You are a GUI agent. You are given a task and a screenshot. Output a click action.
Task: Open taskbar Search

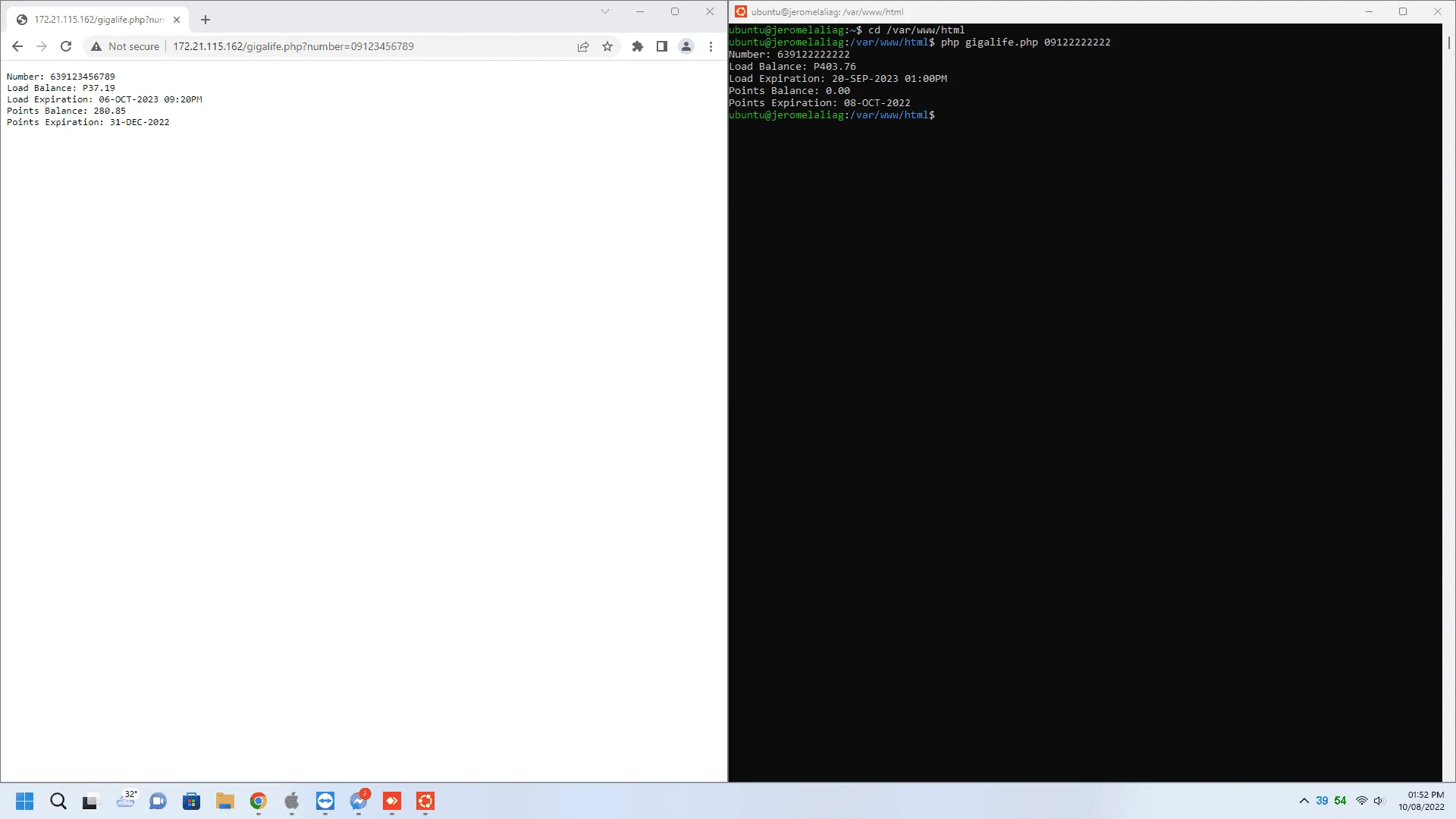pyautogui.click(x=58, y=801)
